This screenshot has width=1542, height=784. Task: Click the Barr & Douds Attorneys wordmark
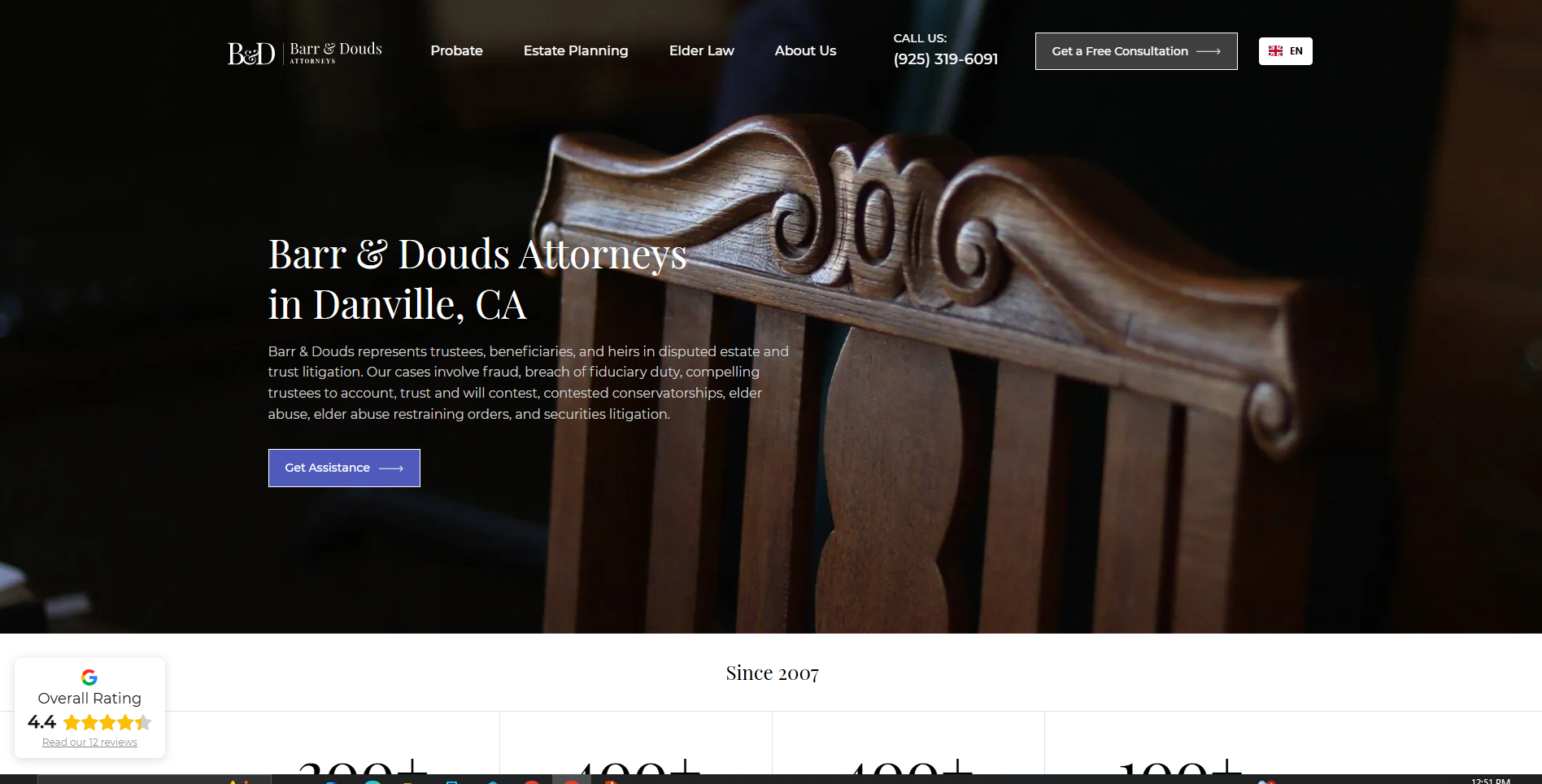click(336, 53)
